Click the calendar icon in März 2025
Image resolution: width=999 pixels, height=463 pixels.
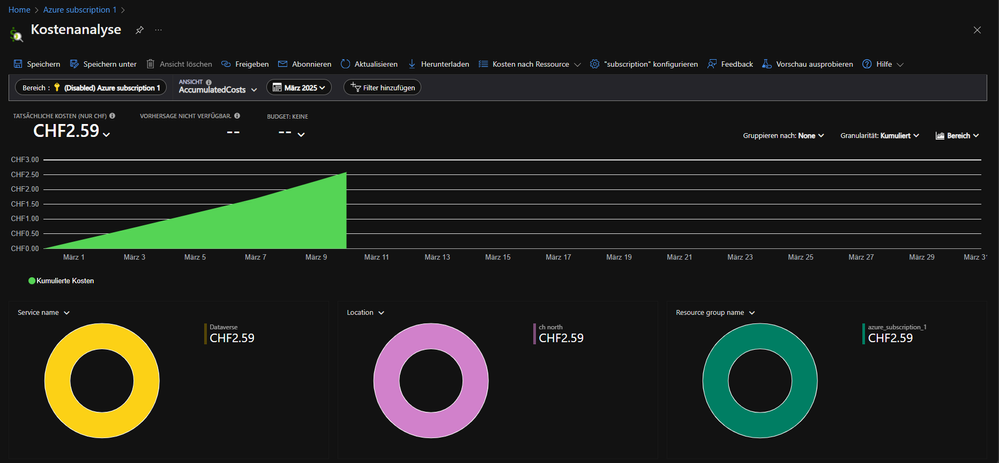277,87
